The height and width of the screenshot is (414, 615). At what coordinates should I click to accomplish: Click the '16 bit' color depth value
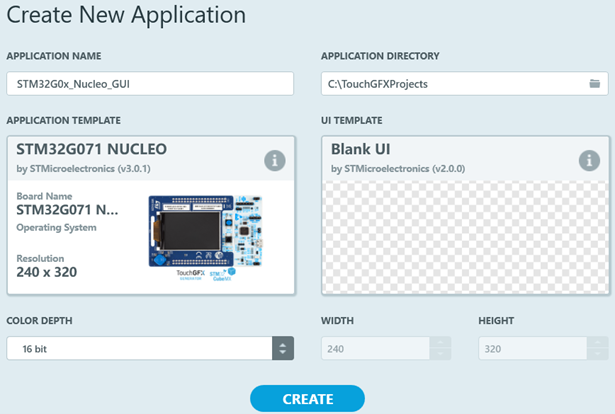(x=35, y=349)
